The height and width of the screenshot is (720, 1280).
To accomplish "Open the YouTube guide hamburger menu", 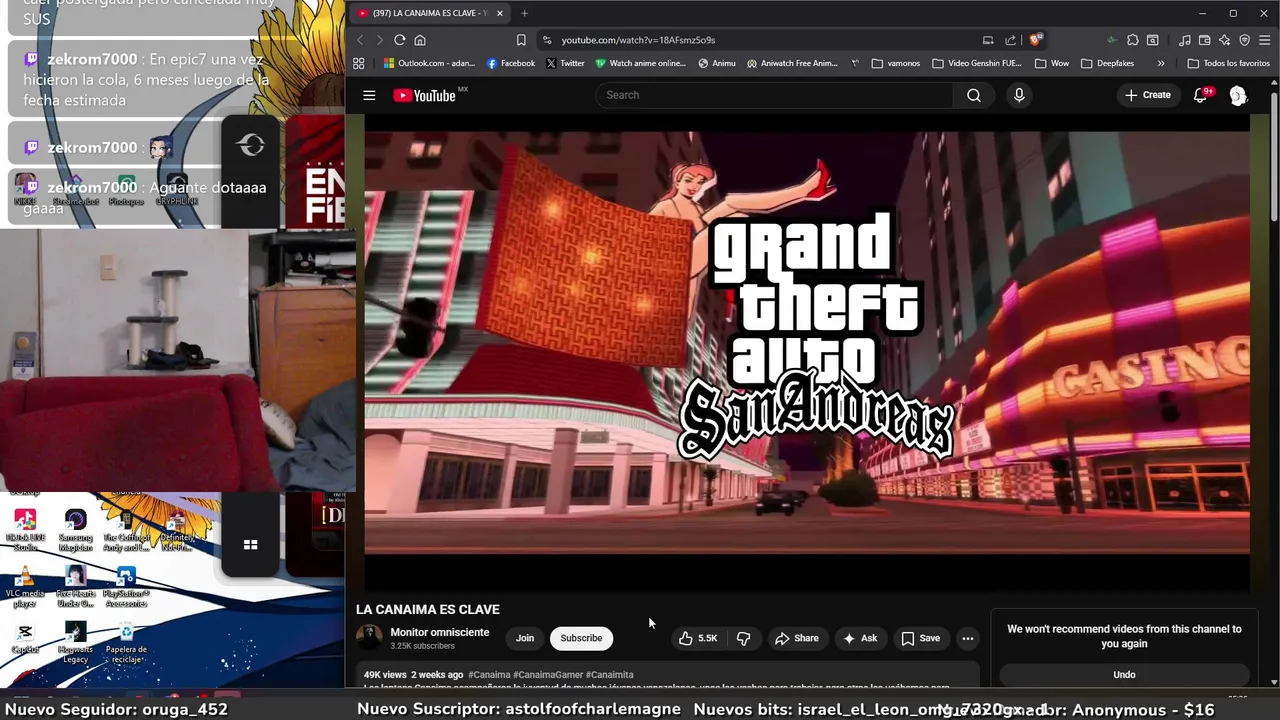I will coord(369,95).
